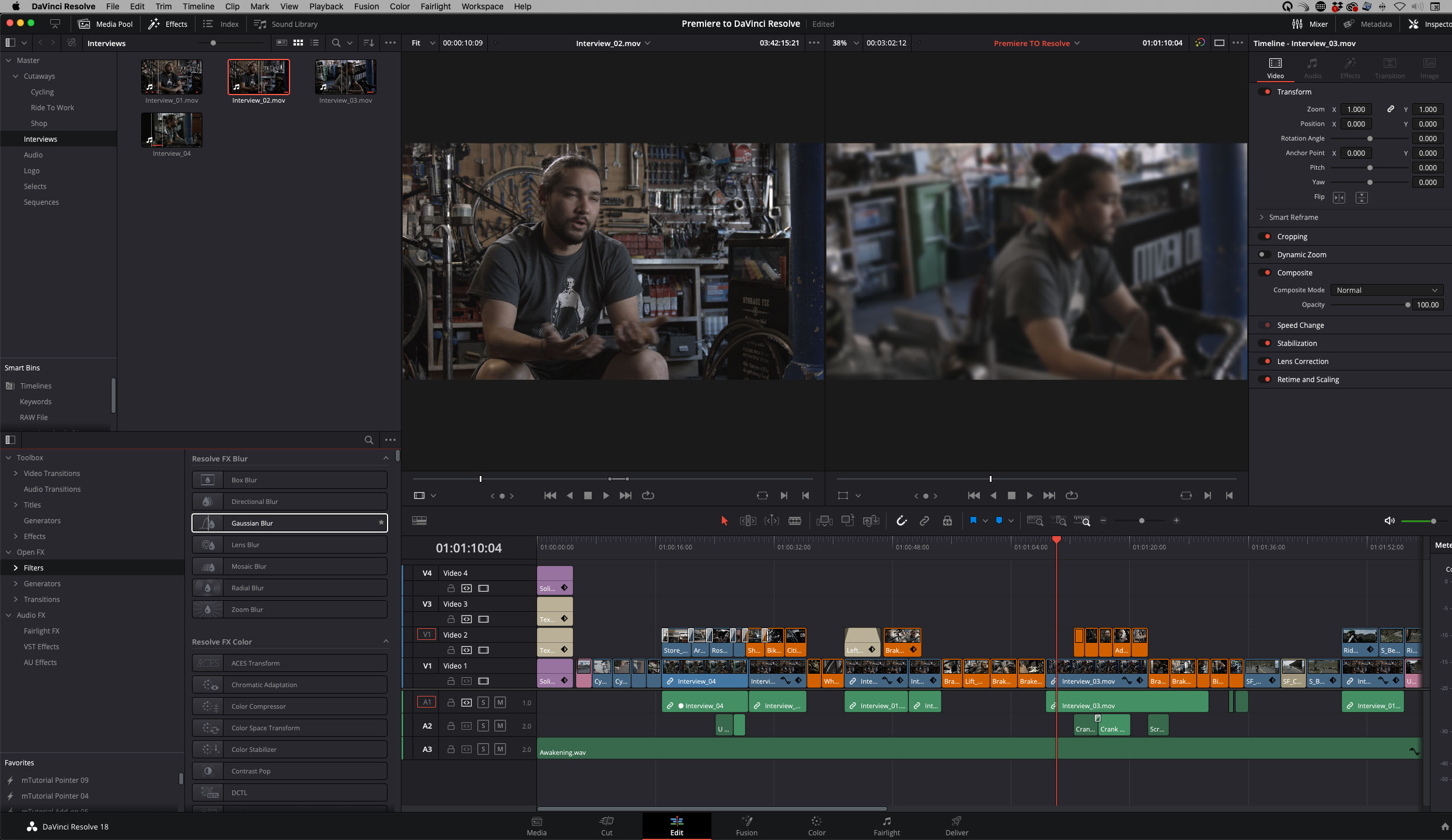Toggle the Dynamic Zoom enable switch
Screen dimensions: 1452x840
1263,254
